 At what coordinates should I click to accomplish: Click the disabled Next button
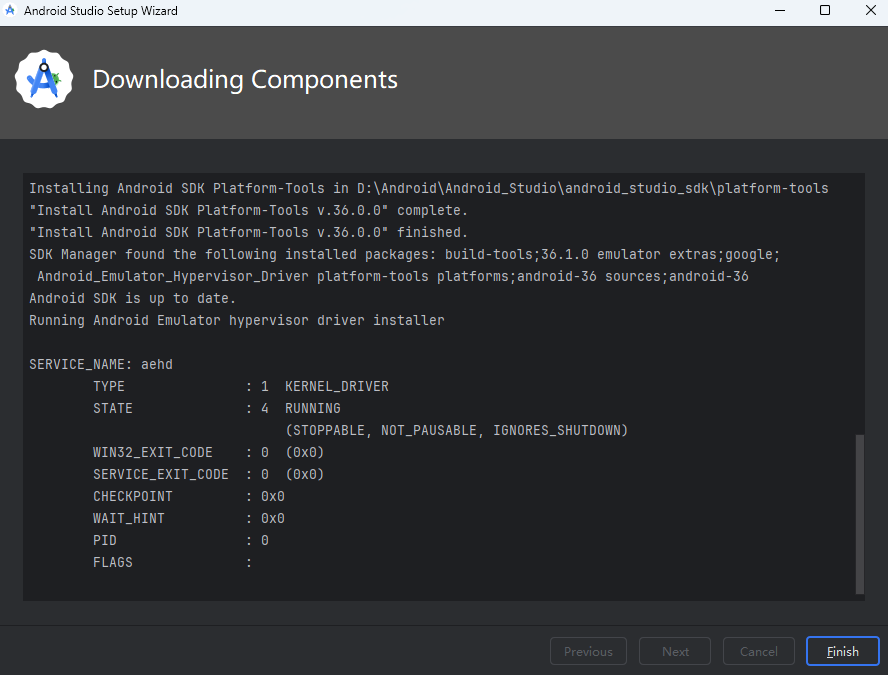(674, 651)
